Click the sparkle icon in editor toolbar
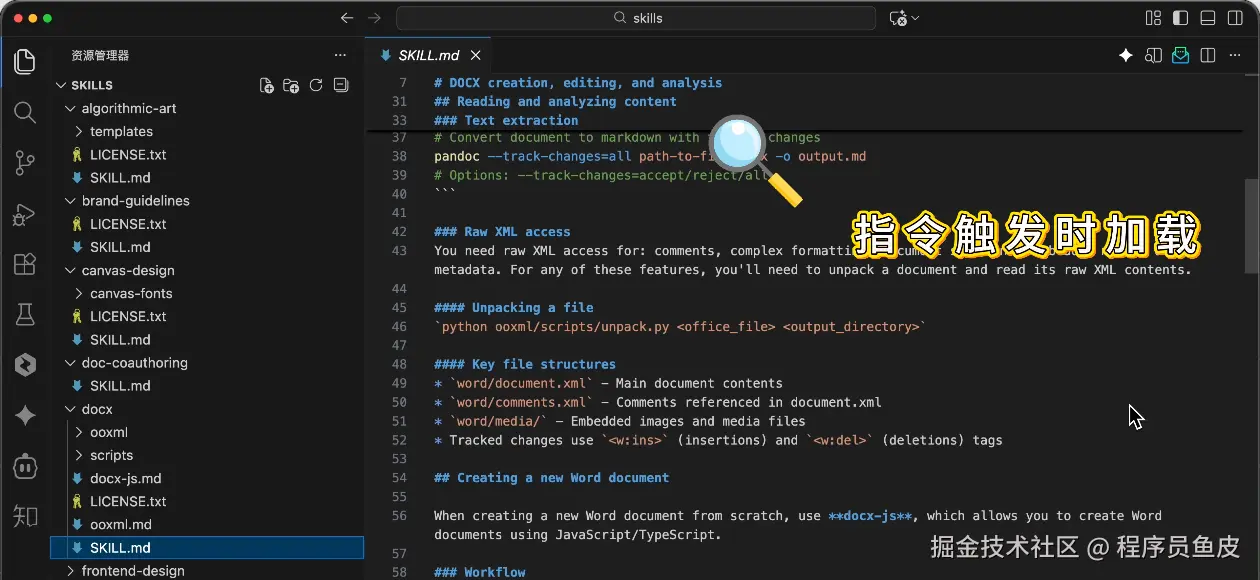 coord(1126,56)
